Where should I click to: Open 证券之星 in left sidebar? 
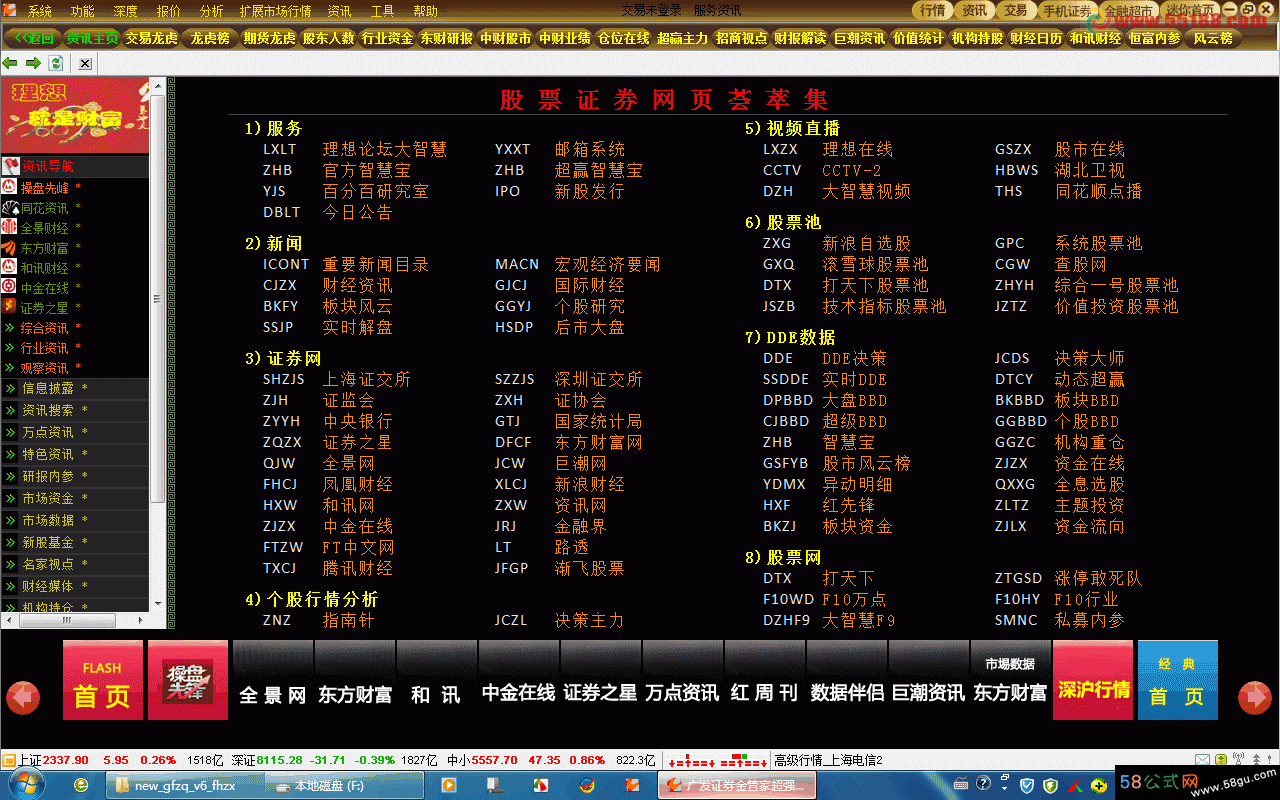[45, 308]
